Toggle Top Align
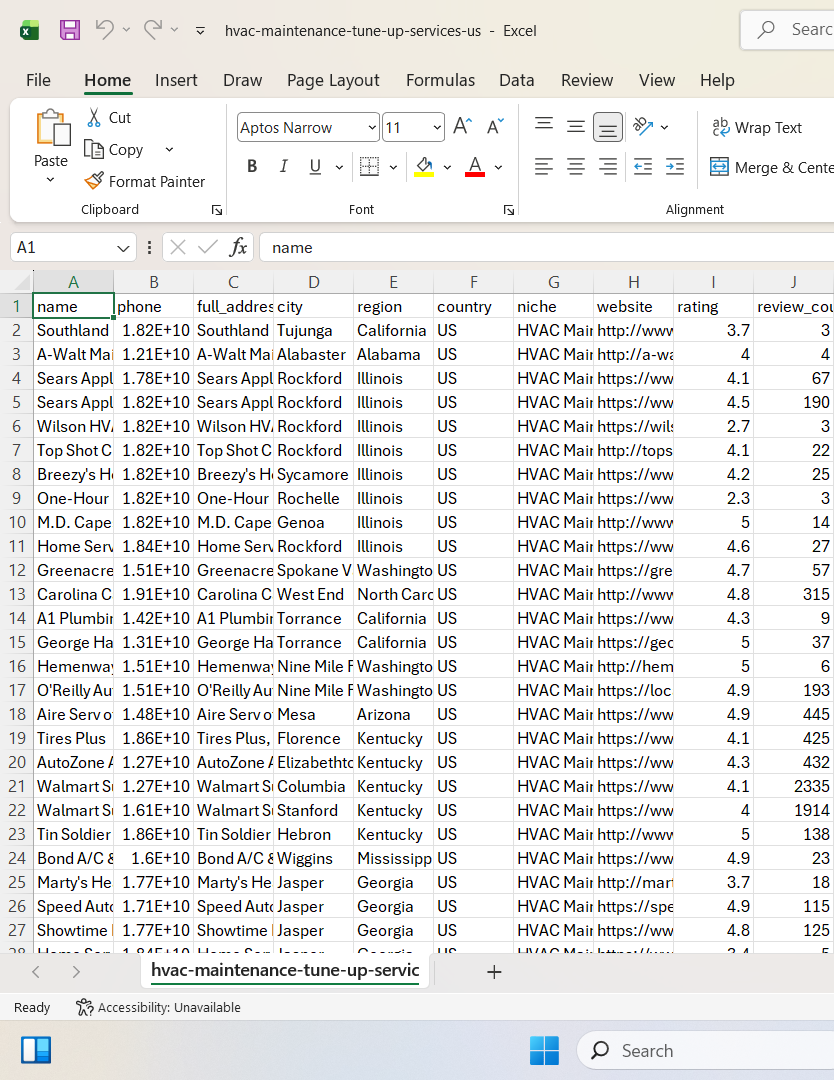 pos(544,126)
